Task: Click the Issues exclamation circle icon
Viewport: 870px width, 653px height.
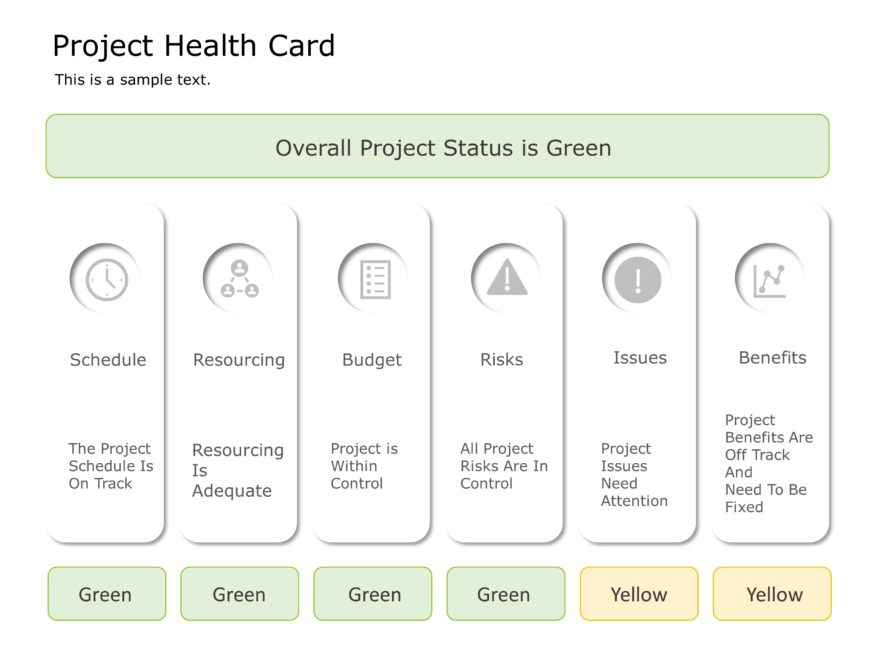Action: (638, 279)
